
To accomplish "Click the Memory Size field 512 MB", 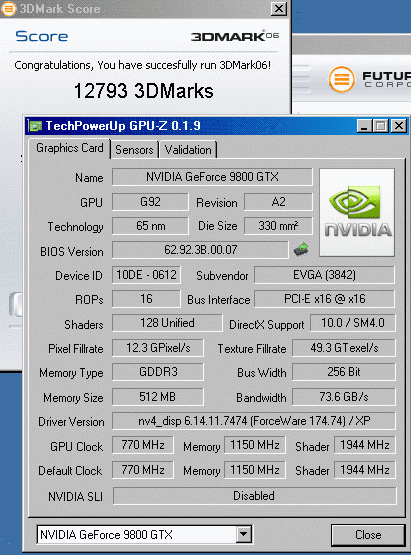I will point(158,396).
